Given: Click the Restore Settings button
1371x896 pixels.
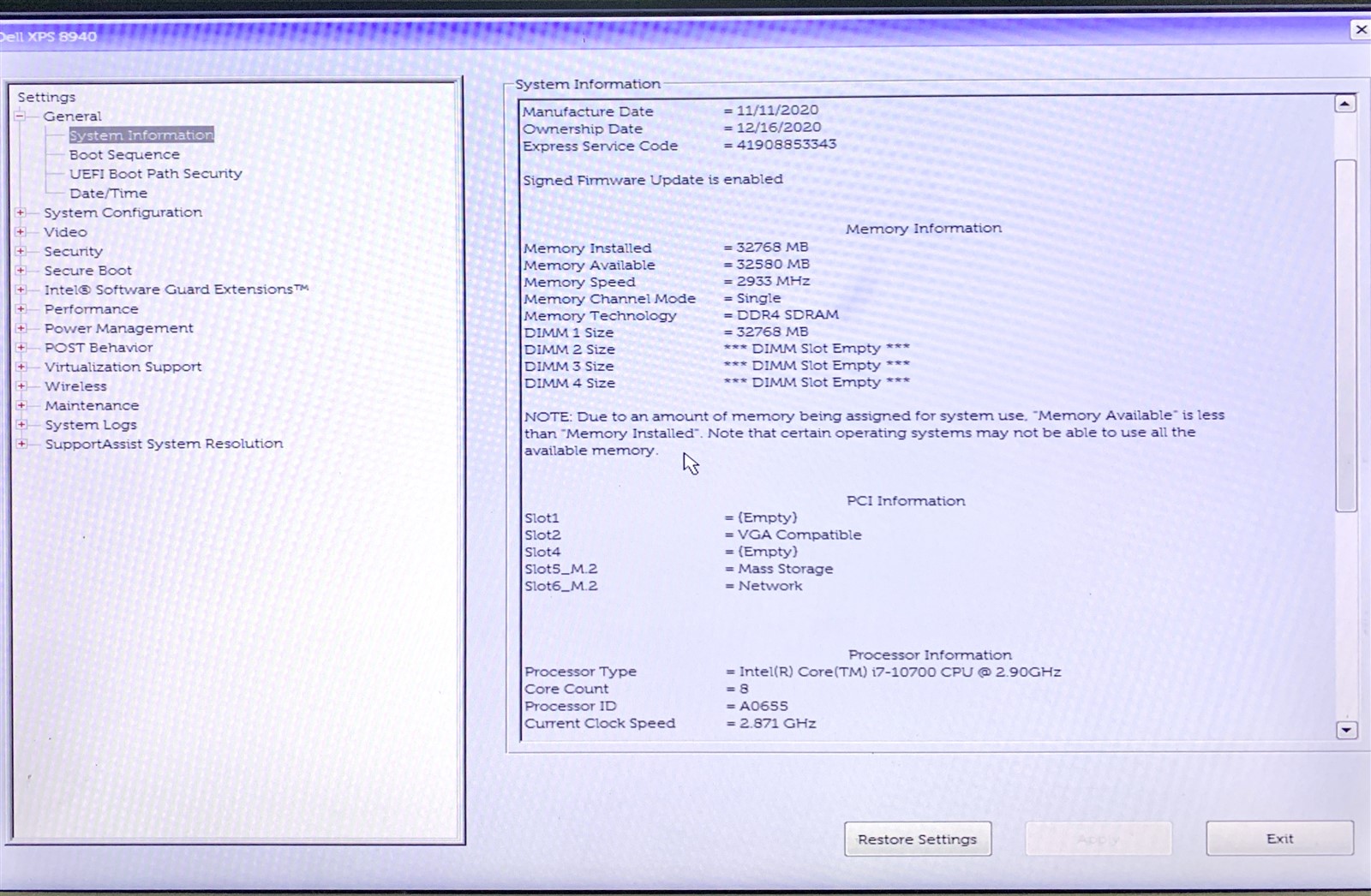Looking at the screenshot, I should pyautogui.click(x=918, y=839).
